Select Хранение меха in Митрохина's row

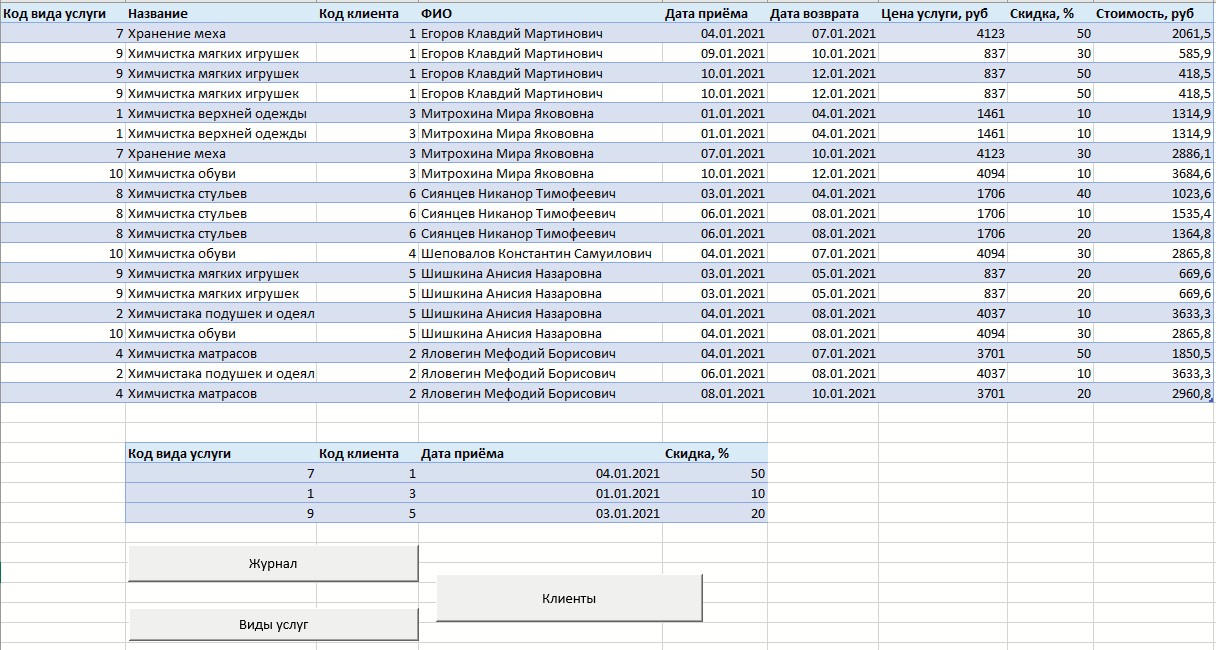point(221,154)
